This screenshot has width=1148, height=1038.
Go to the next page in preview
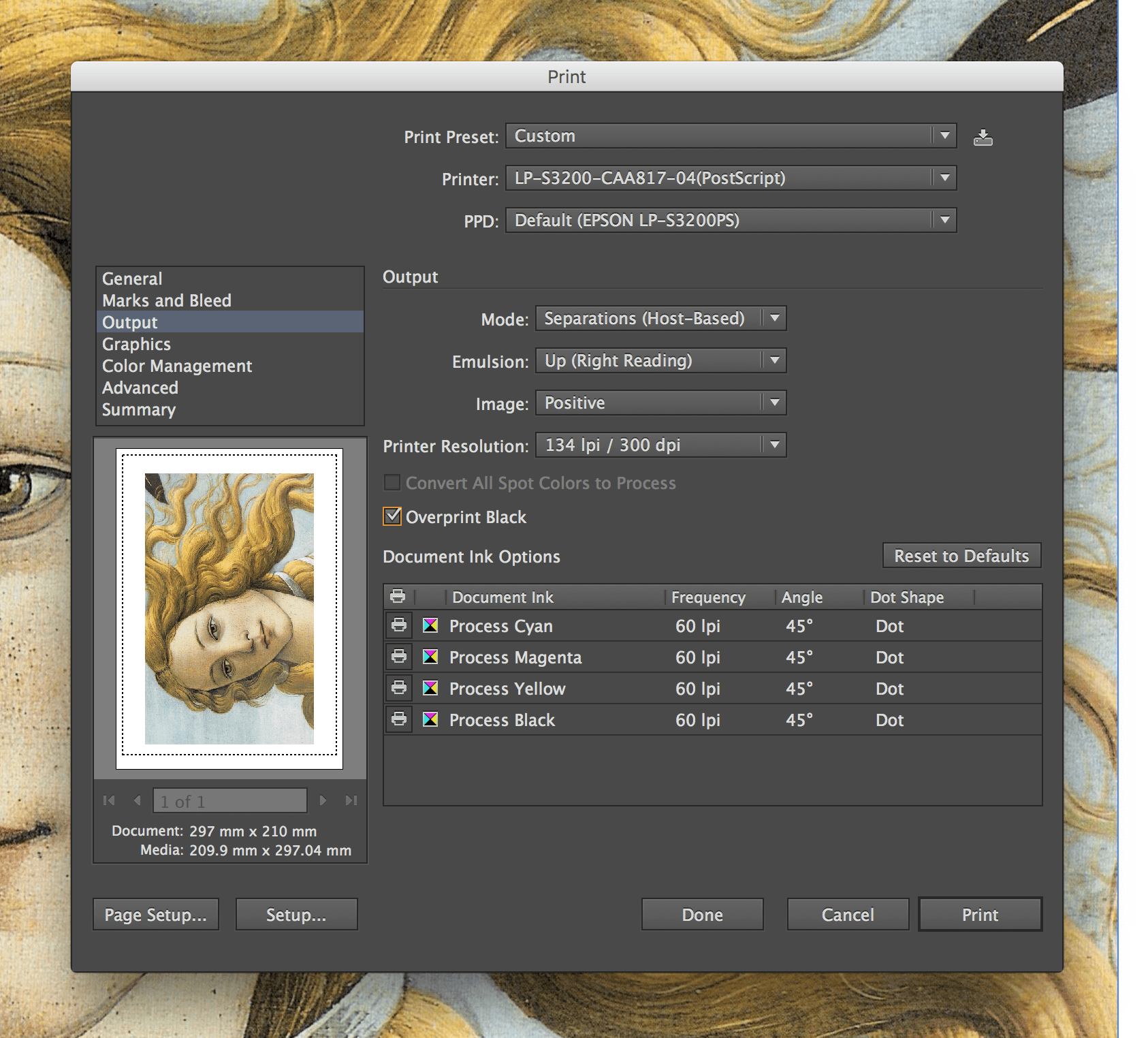pos(323,800)
